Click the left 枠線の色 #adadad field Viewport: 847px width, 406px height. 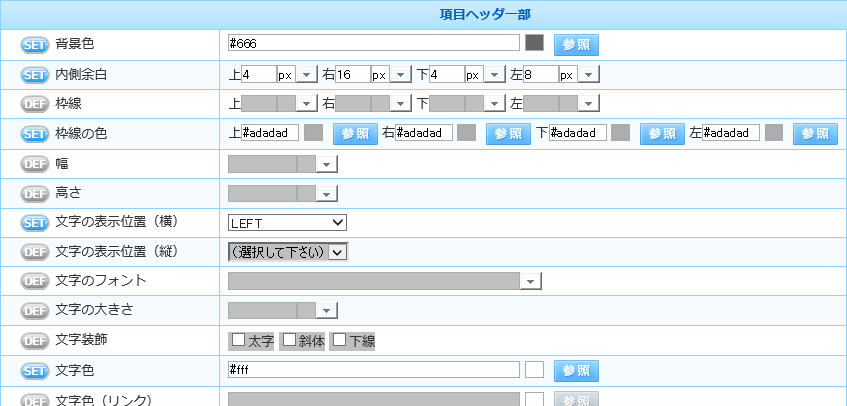point(731,133)
